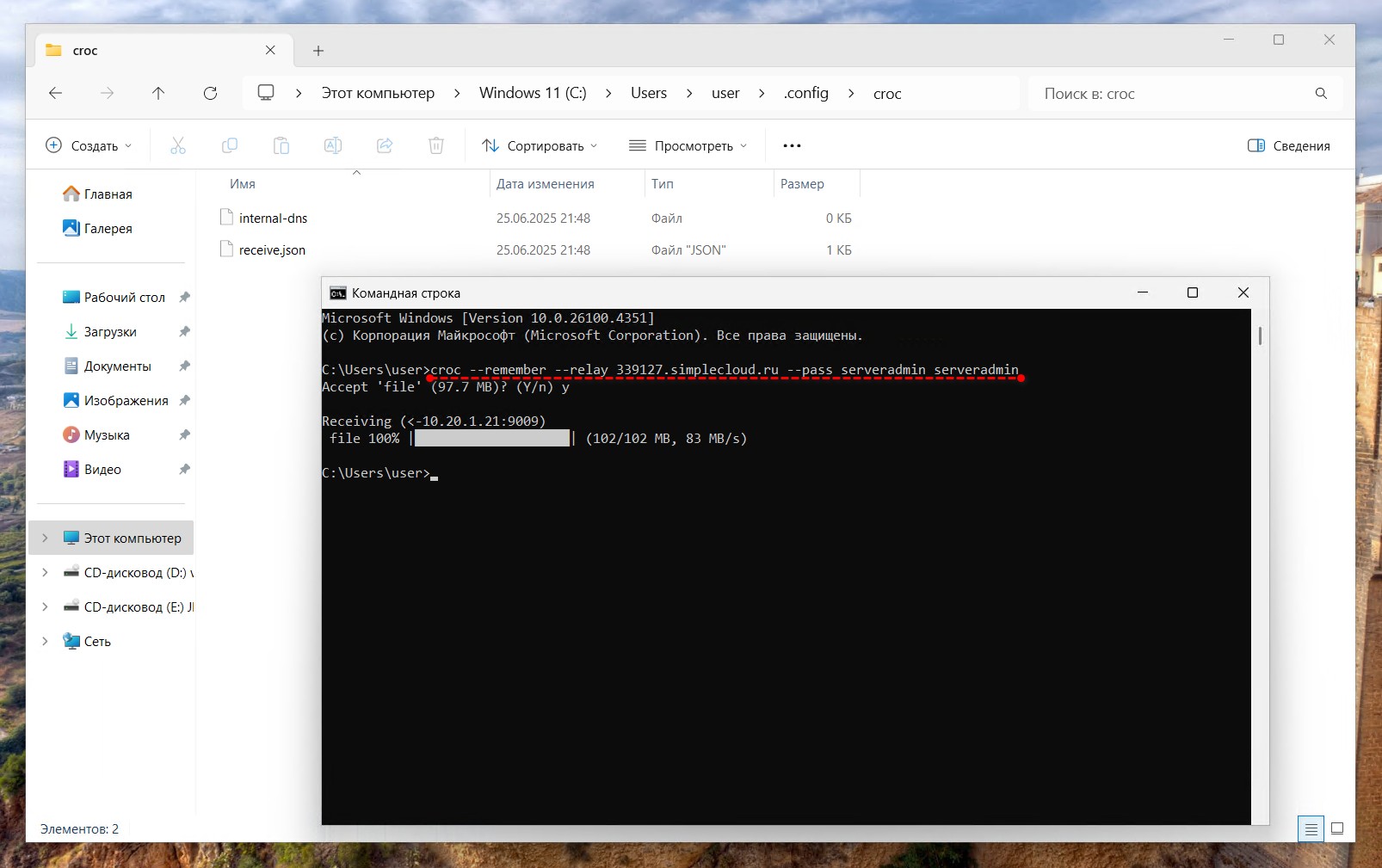Click the Rename icon in toolbar

coord(333,145)
